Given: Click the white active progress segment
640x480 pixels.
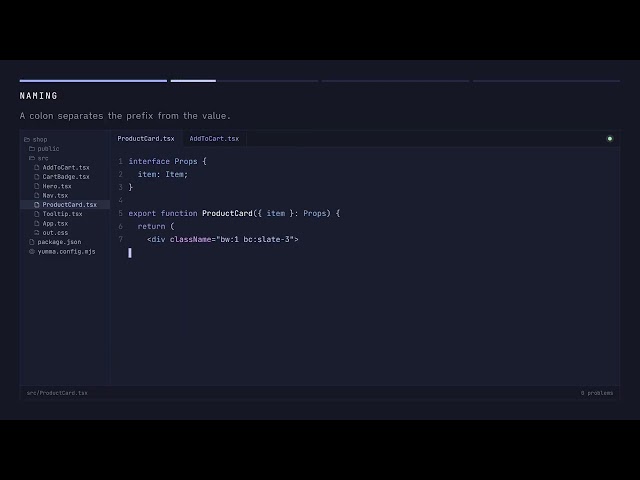Looking at the screenshot, I should pyautogui.click(x=193, y=81).
